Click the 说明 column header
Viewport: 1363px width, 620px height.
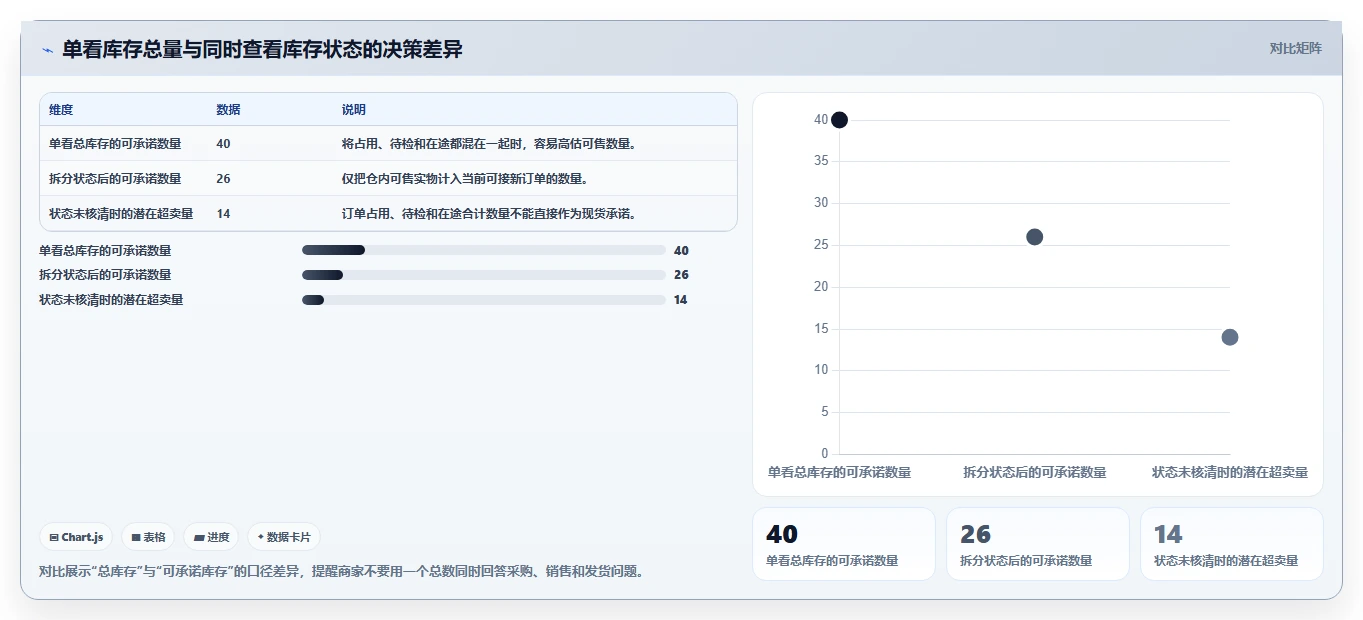point(354,110)
